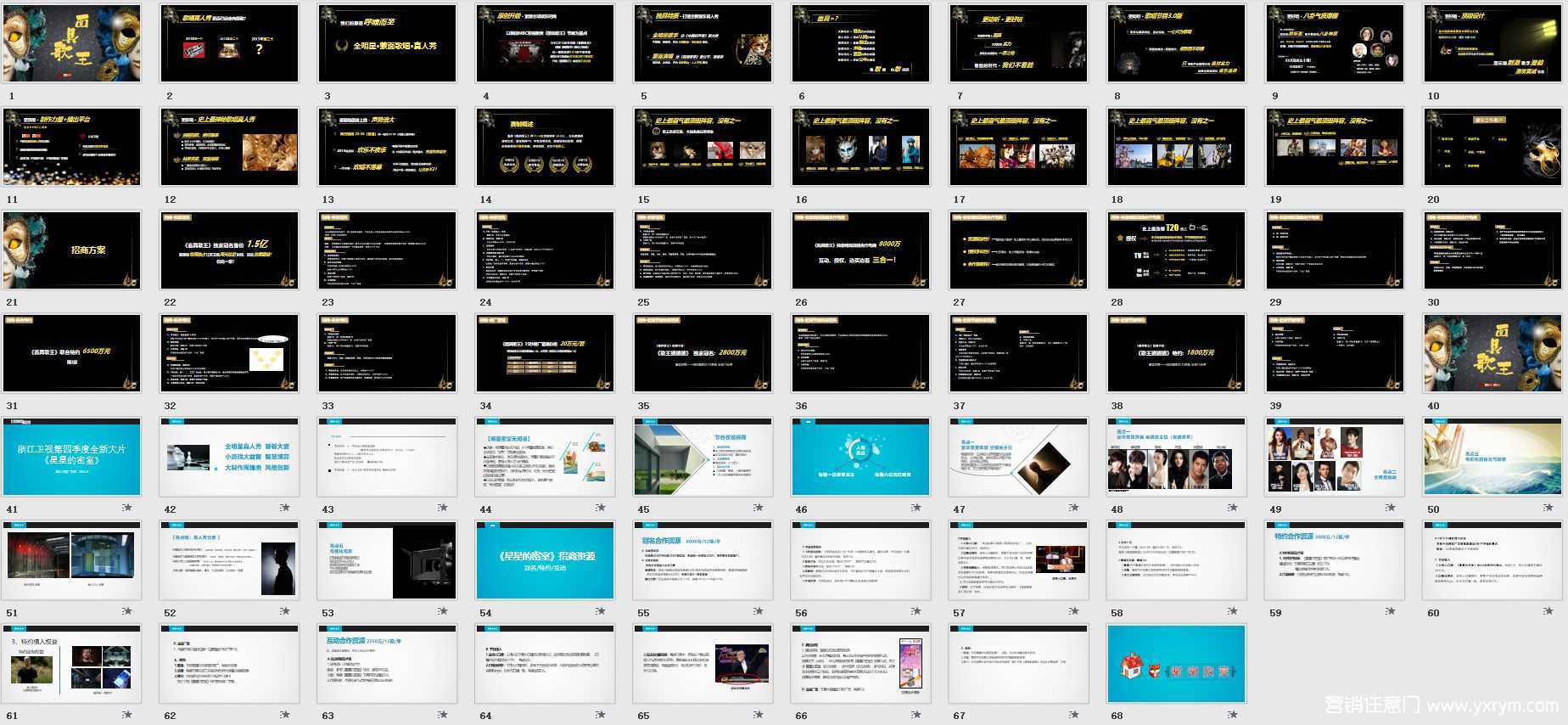Click the transition star icon under slide 53
The width and height of the screenshot is (1568, 725).
(x=443, y=610)
